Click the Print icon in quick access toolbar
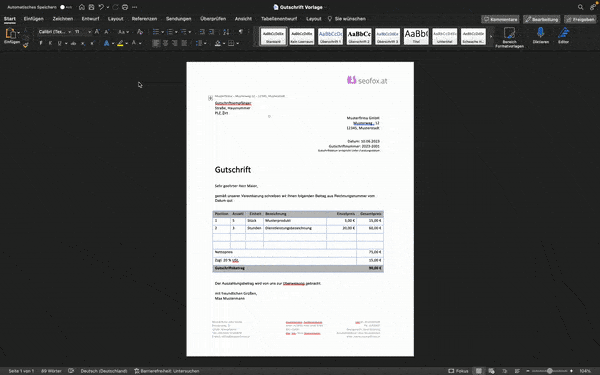 (x=125, y=7)
